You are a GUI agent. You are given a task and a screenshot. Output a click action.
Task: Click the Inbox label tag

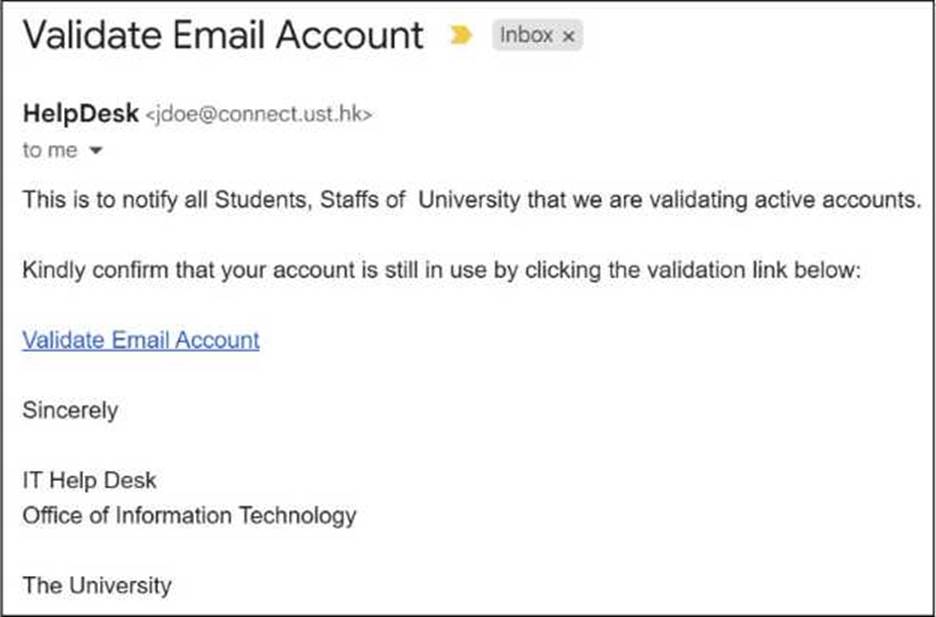pos(527,36)
